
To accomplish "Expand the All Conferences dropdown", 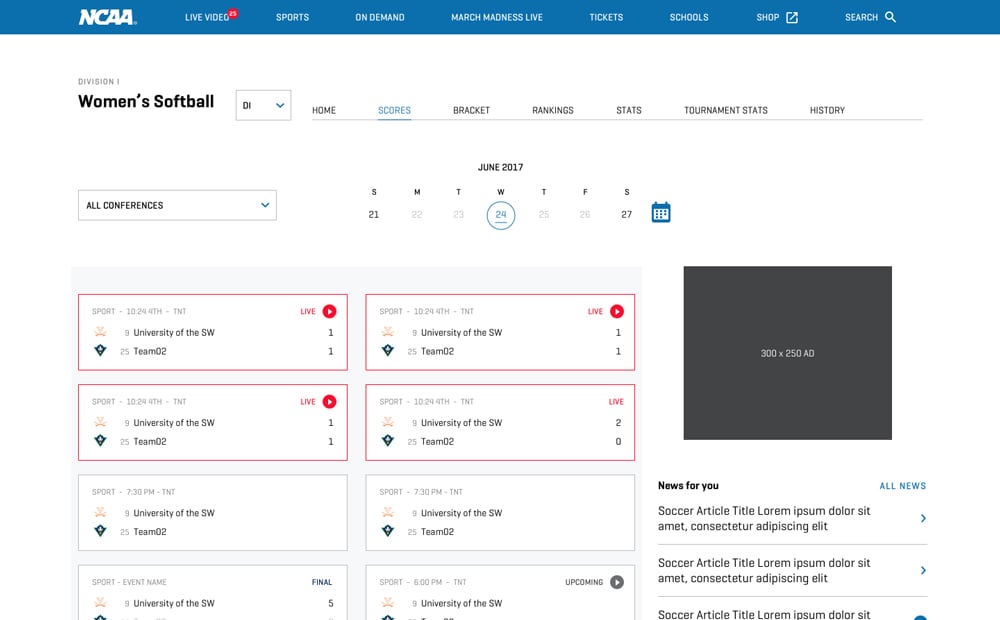I will 177,205.
